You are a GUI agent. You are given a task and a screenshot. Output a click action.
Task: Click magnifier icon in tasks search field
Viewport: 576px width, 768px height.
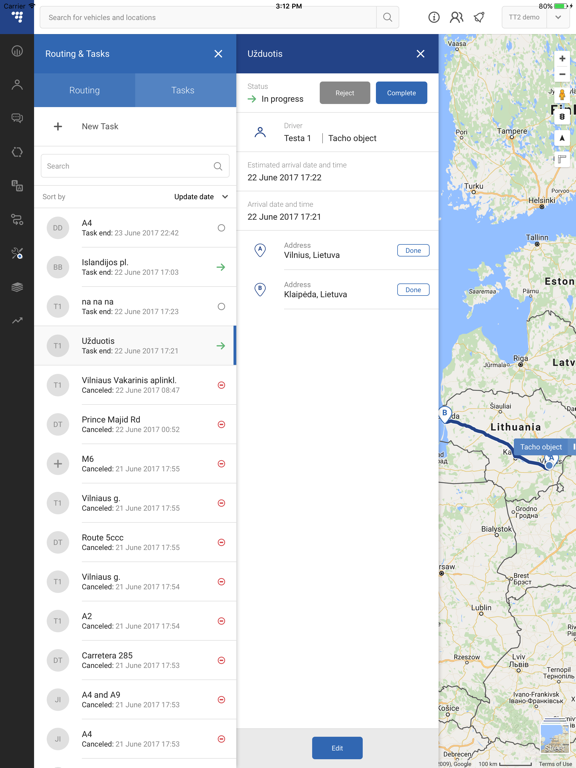pos(218,166)
